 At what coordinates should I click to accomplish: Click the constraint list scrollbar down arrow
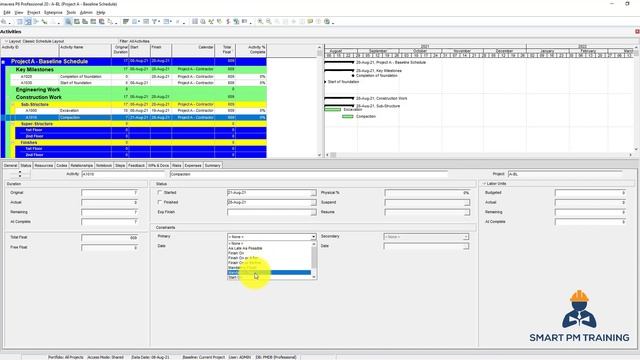[314, 277]
